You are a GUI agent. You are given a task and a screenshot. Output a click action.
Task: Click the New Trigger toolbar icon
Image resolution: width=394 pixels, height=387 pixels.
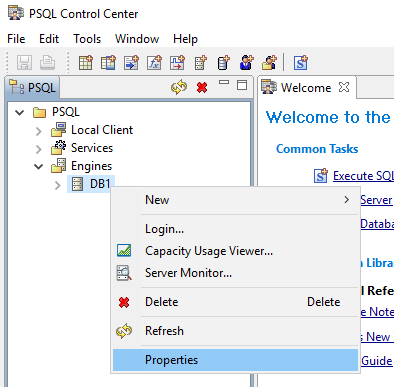pyautogui.click(x=177, y=62)
